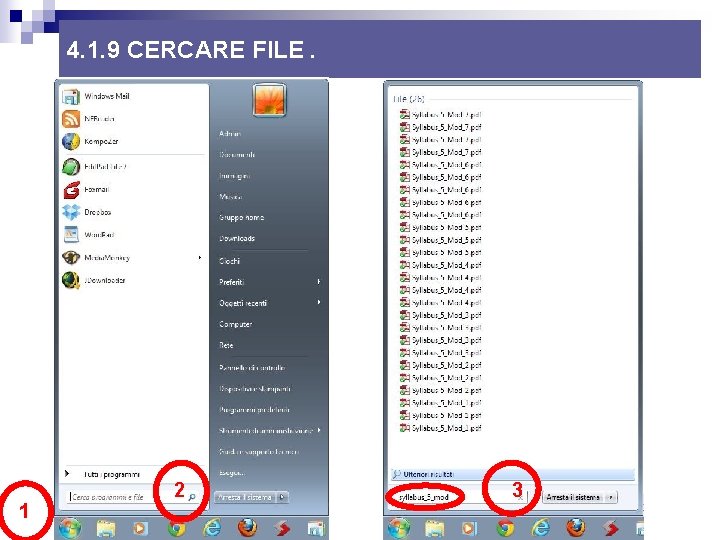Open Dispositivi e stampanti
This screenshot has height=540, width=720.
[x=255, y=389]
